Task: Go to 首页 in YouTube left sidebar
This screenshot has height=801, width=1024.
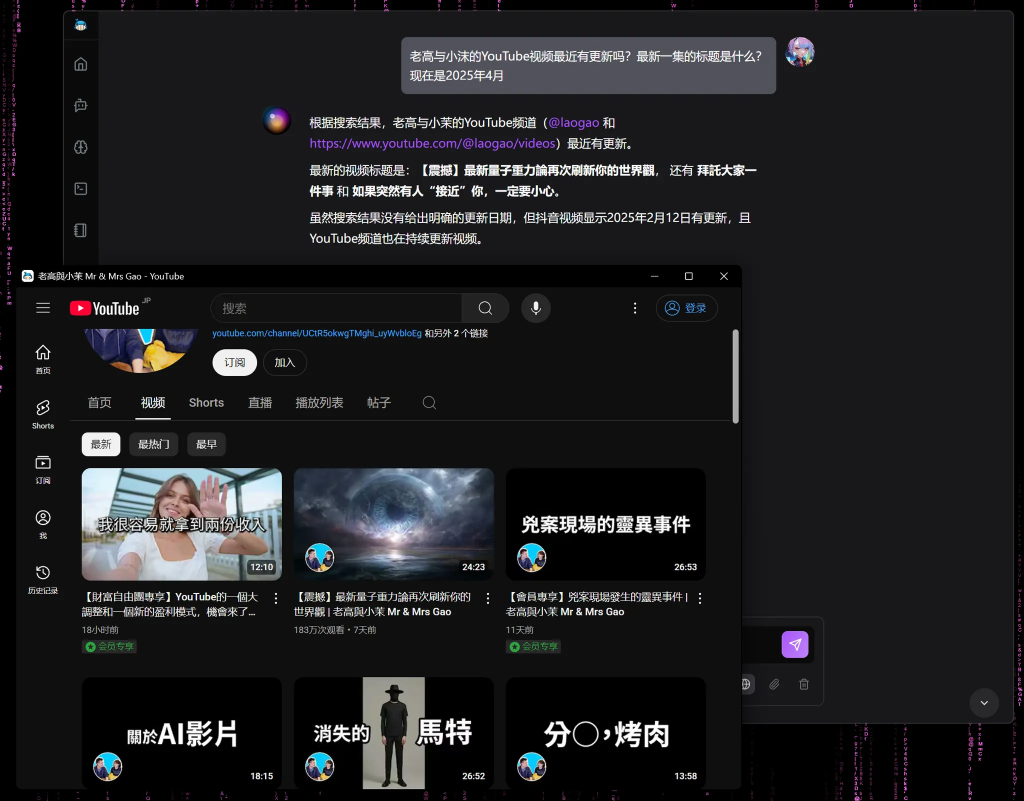Action: (43, 359)
